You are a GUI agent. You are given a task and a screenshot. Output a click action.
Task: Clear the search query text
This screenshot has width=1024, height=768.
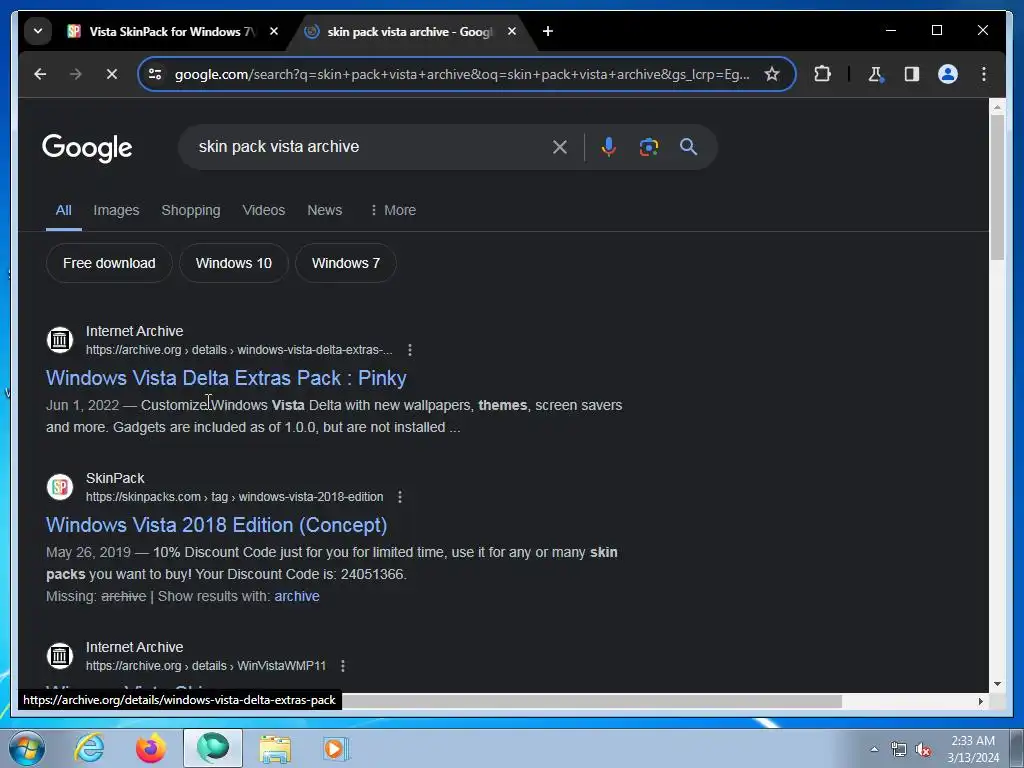[560, 147]
